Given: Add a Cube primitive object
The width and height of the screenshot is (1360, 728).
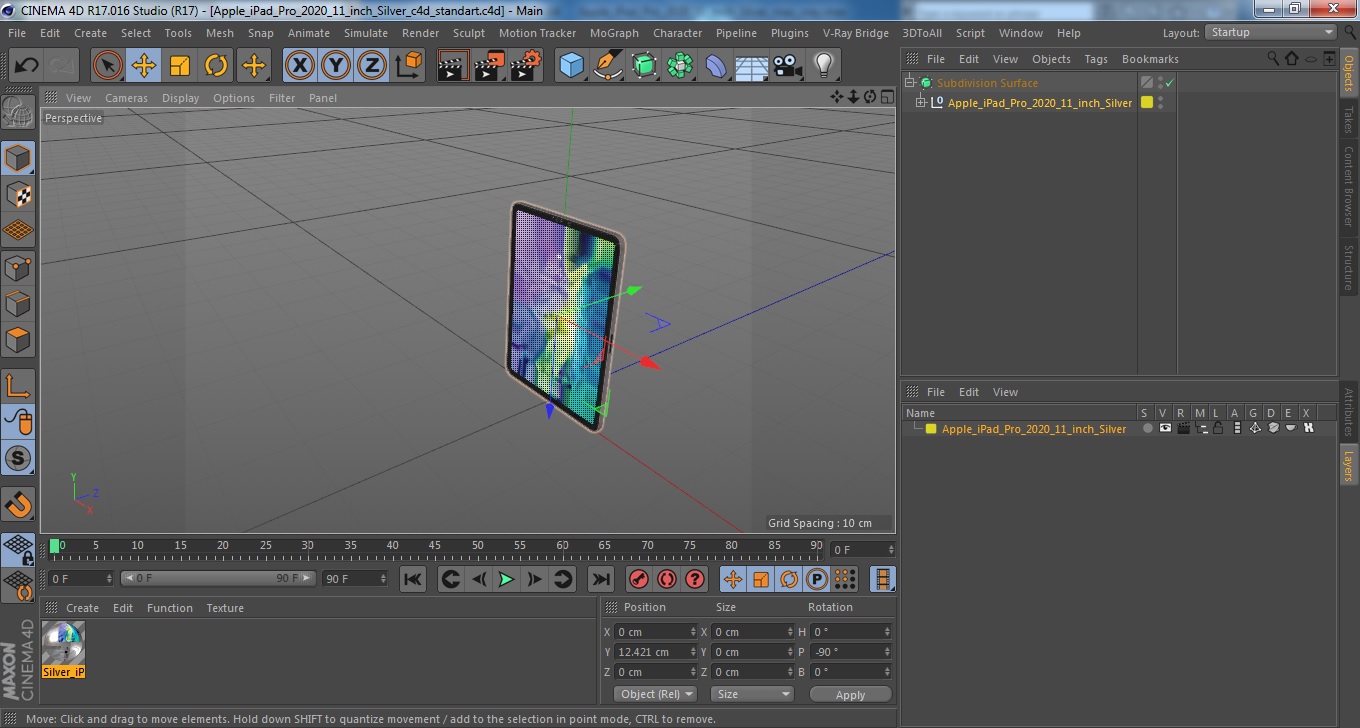Looking at the screenshot, I should (x=571, y=66).
